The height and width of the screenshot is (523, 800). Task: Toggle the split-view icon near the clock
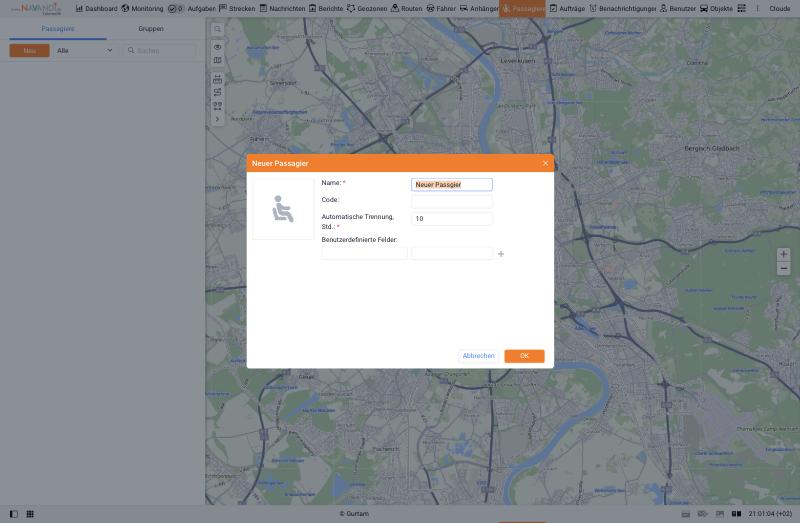(736, 514)
